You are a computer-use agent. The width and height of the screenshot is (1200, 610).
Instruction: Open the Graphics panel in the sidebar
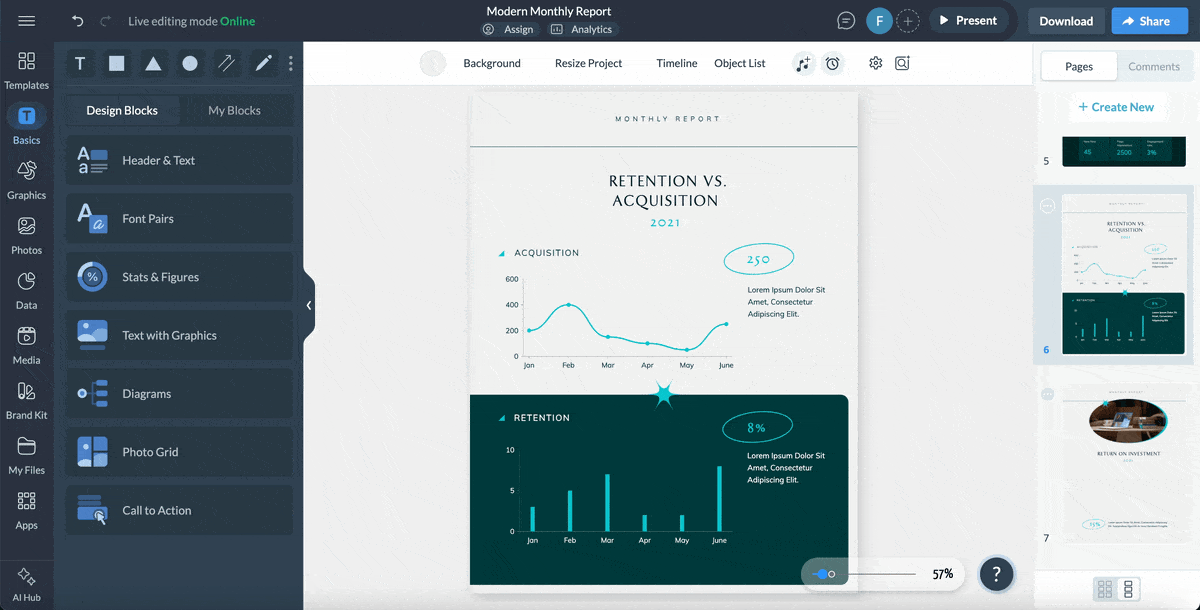(27, 180)
